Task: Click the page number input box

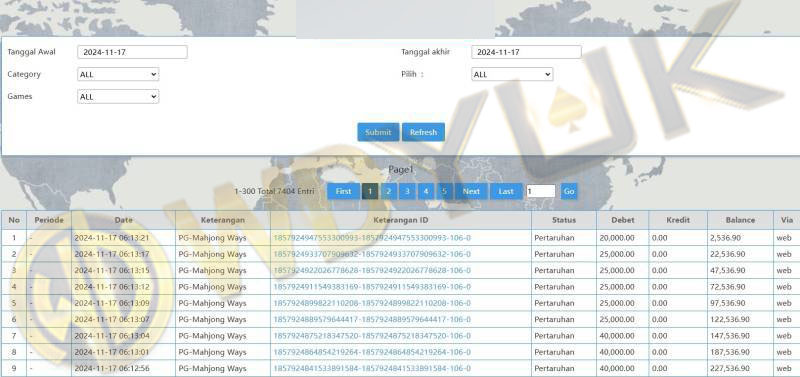Action: point(541,191)
